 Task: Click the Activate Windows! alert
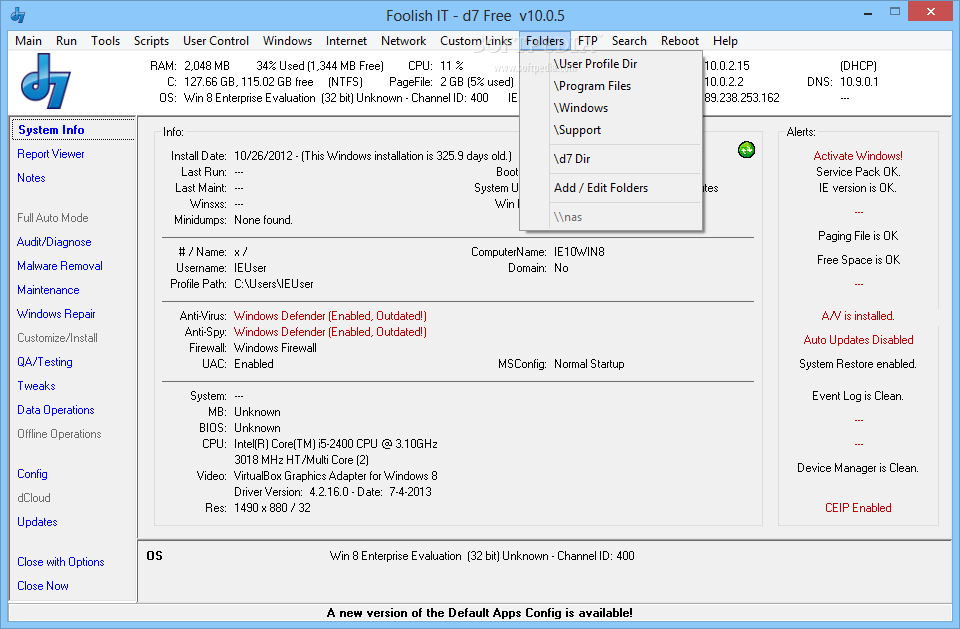858,156
